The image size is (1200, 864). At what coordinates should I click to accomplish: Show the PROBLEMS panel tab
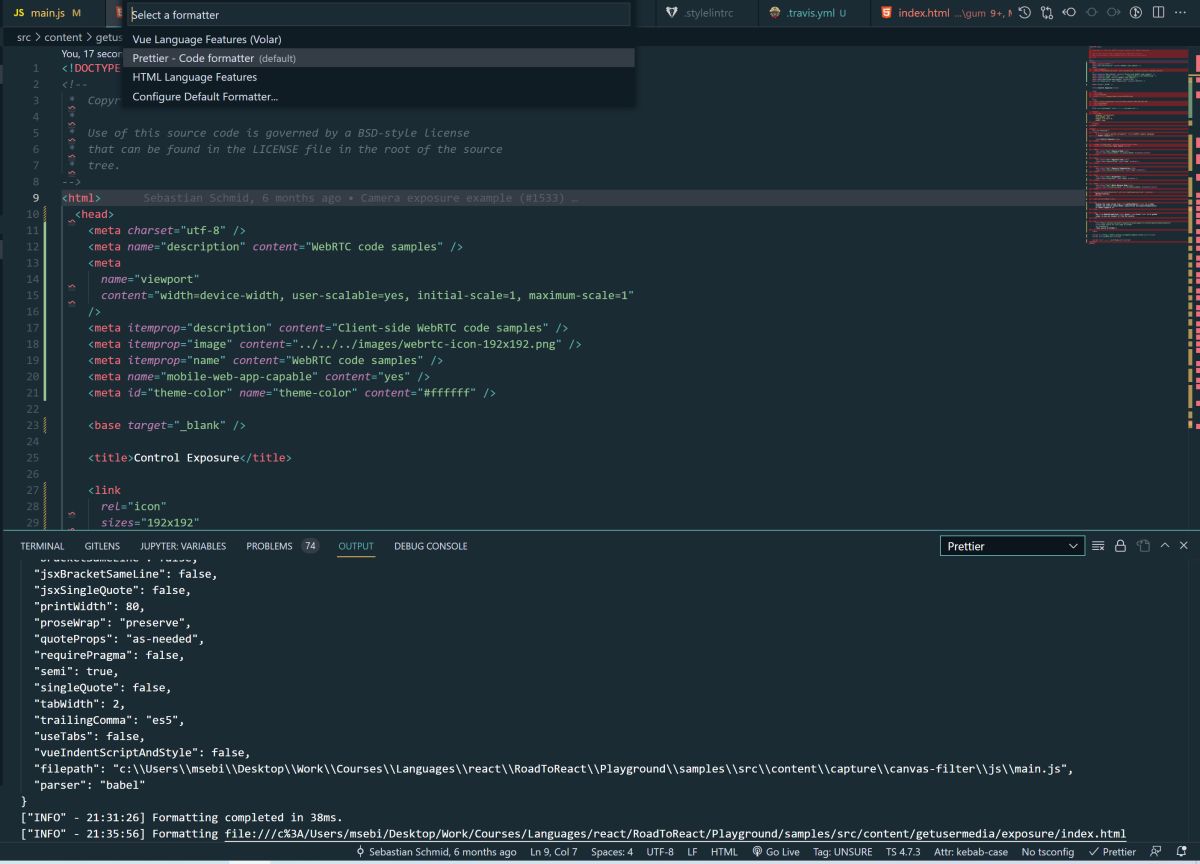[x=269, y=546]
